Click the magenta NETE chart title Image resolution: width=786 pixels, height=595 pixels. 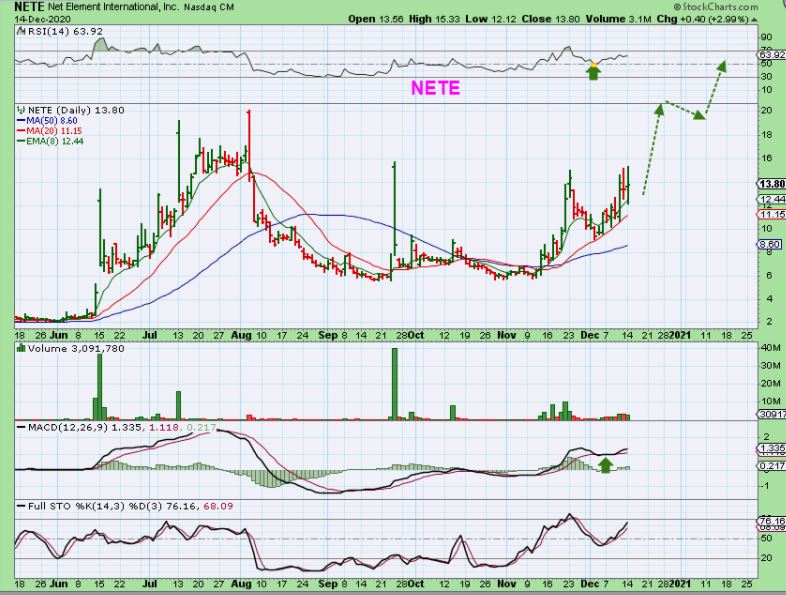click(x=435, y=88)
